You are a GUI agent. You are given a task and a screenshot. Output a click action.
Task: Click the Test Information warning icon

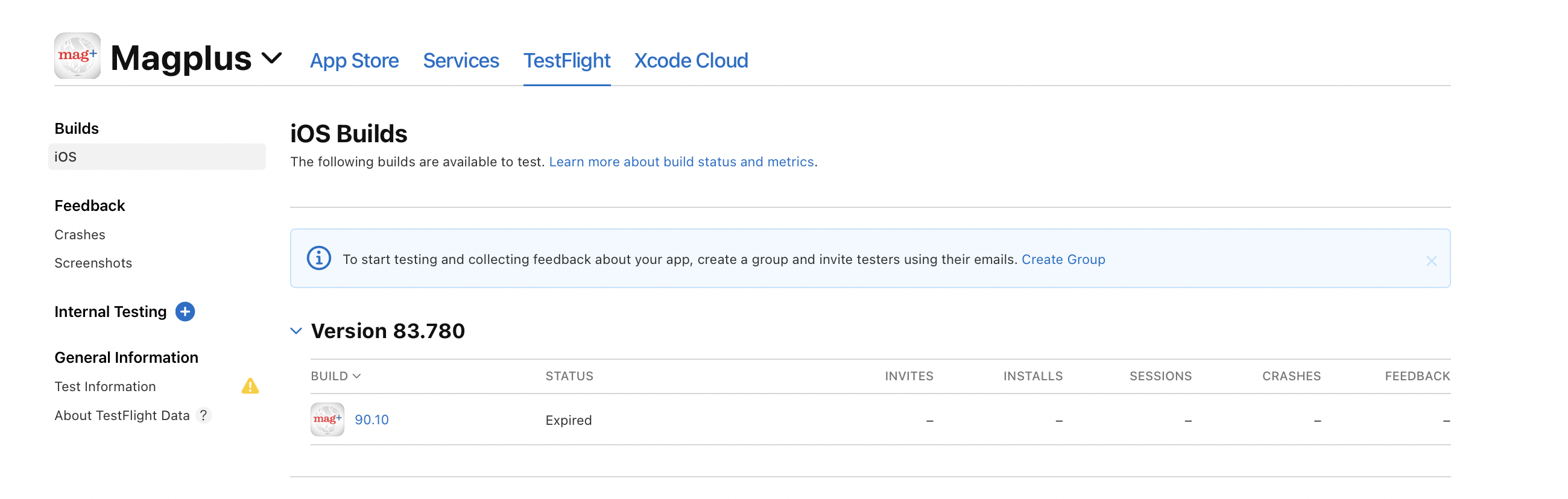pyautogui.click(x=250, y=386)
